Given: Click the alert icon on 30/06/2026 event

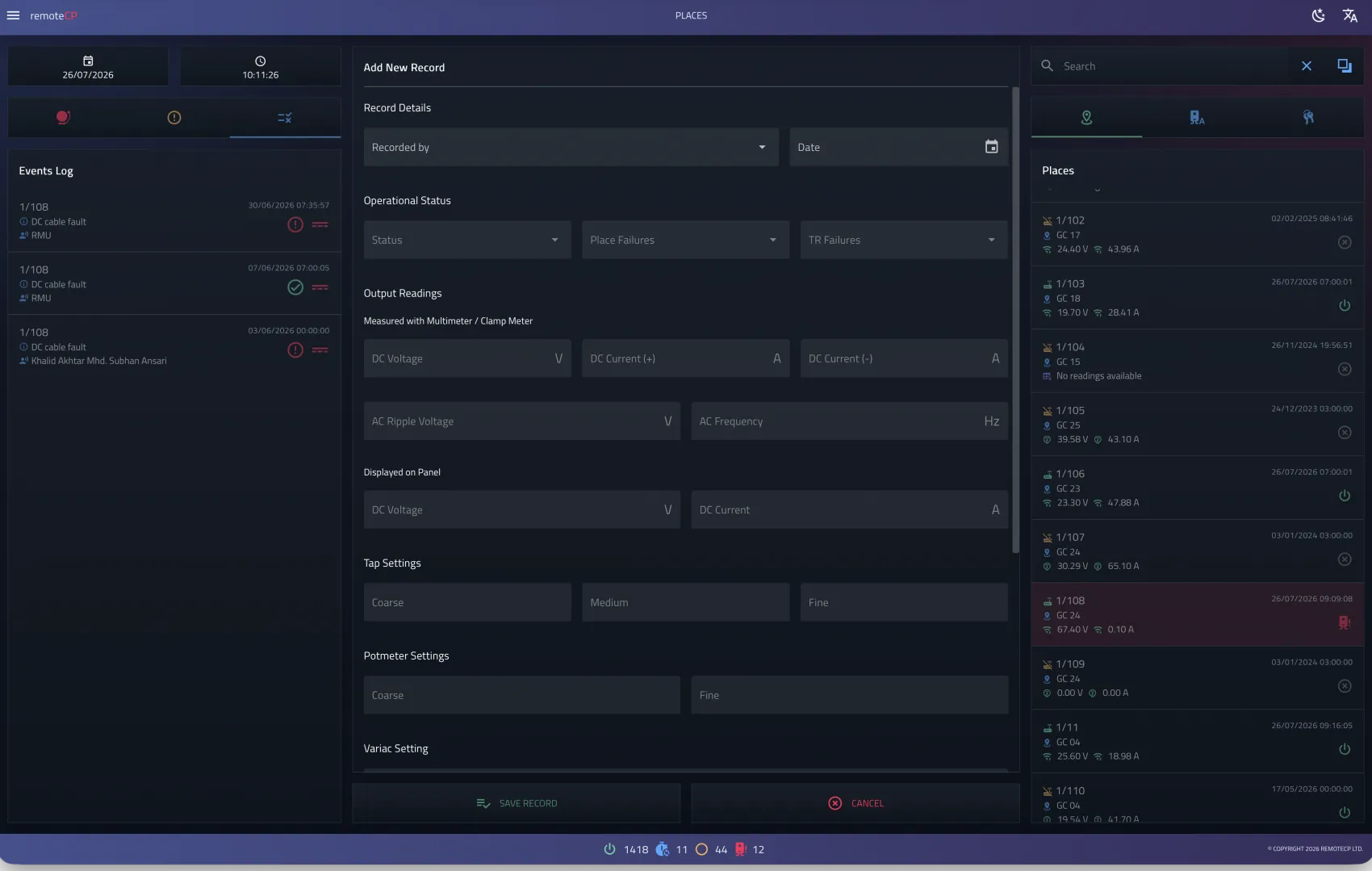Looking at the screenshot, I should pyautogui.click(x=295, y=224).
